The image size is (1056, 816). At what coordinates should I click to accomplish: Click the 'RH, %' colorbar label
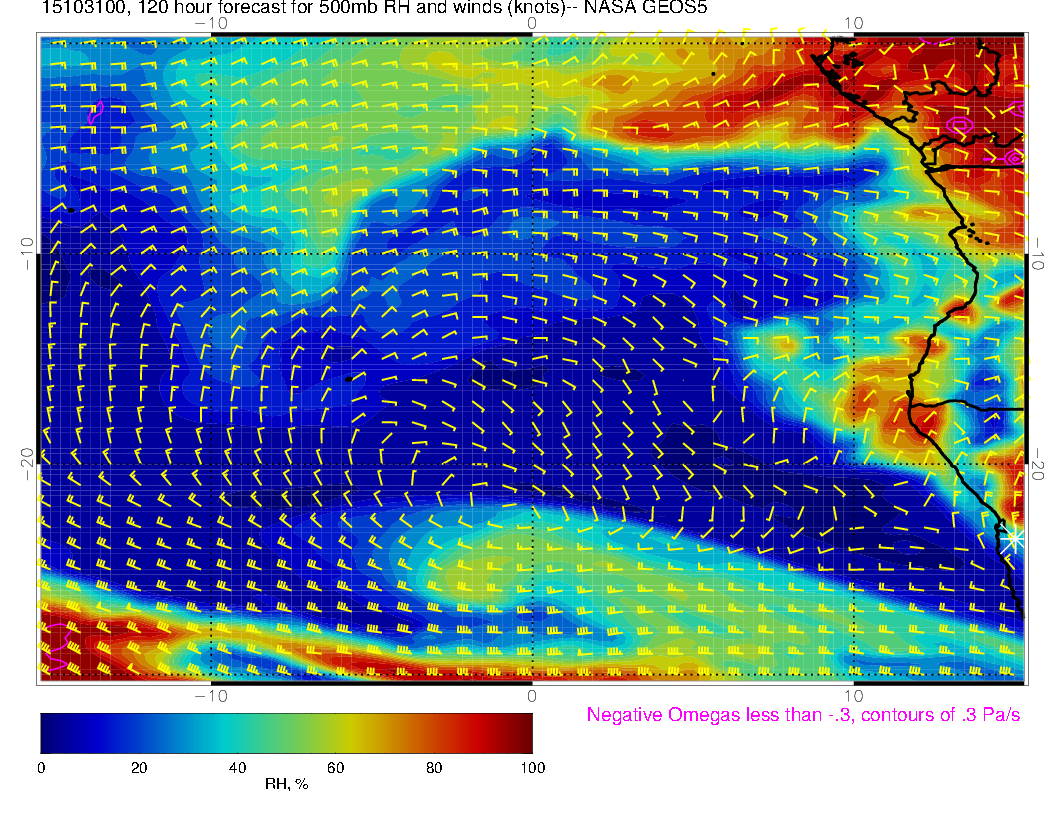(286, 785)
